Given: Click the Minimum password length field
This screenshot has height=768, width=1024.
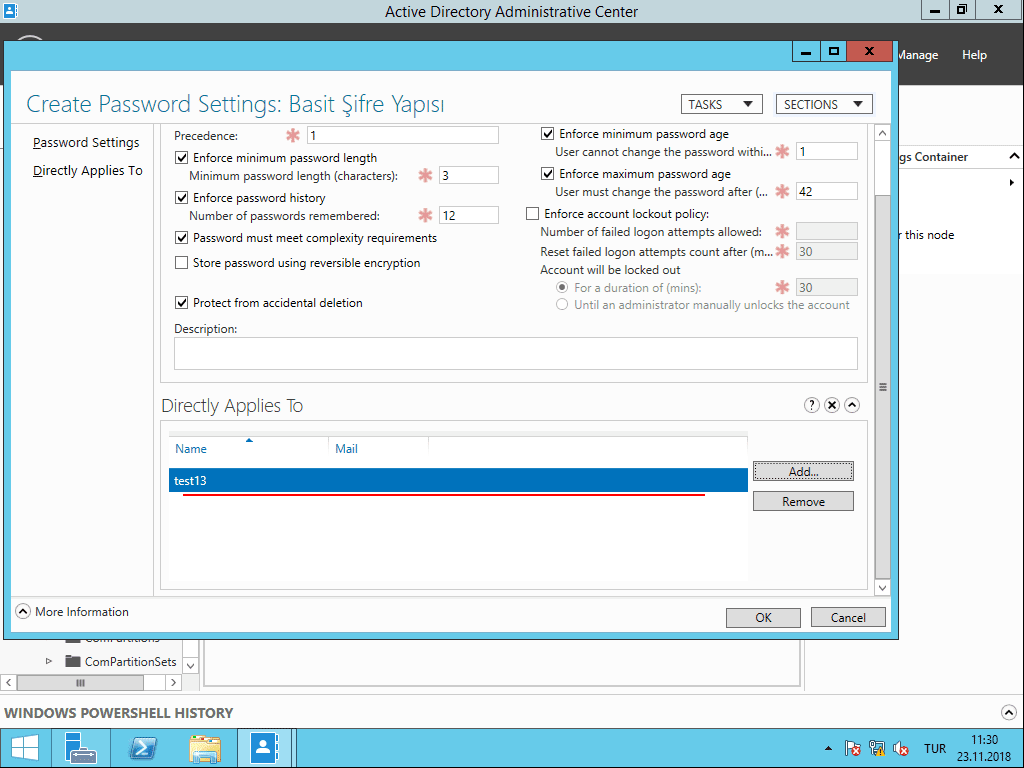Looking at the screenshot, I should click(468, 175).
